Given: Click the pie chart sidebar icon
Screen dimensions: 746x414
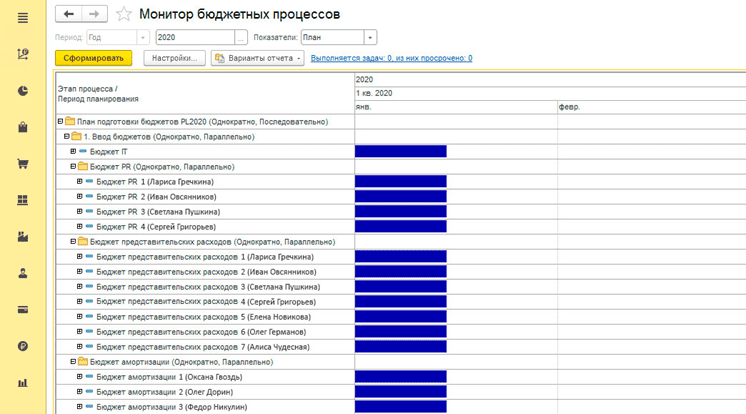Looking at the screenshot, I should click(23, 91).
